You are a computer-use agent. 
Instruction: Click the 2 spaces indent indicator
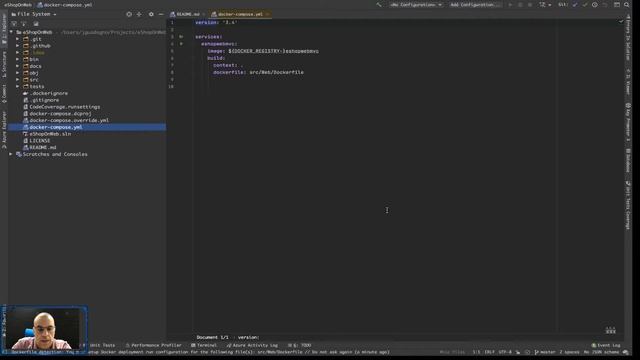[569, 352]
